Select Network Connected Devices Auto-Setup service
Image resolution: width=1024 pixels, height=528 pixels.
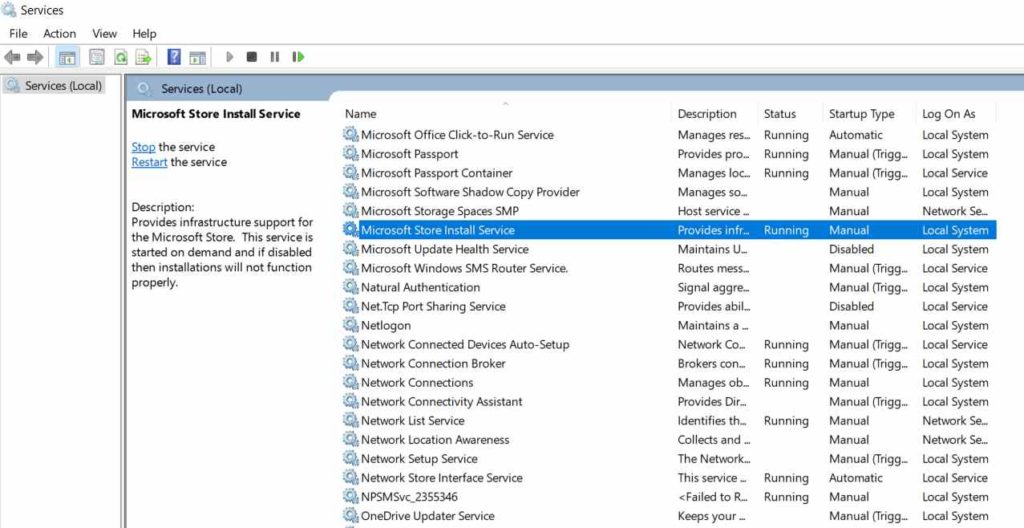(465, 344)
